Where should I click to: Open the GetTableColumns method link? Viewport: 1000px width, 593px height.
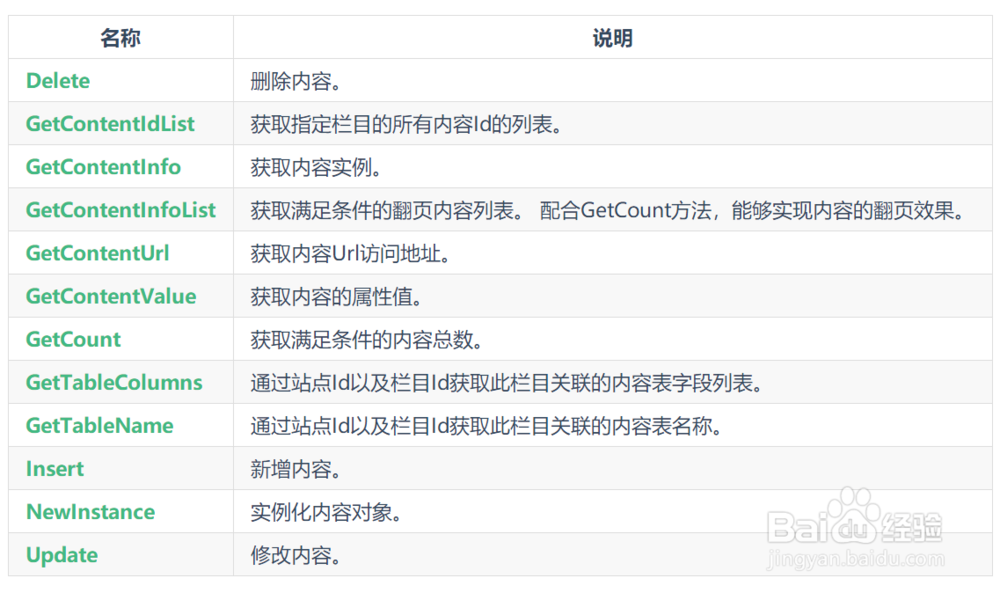(x=114, y=383)
